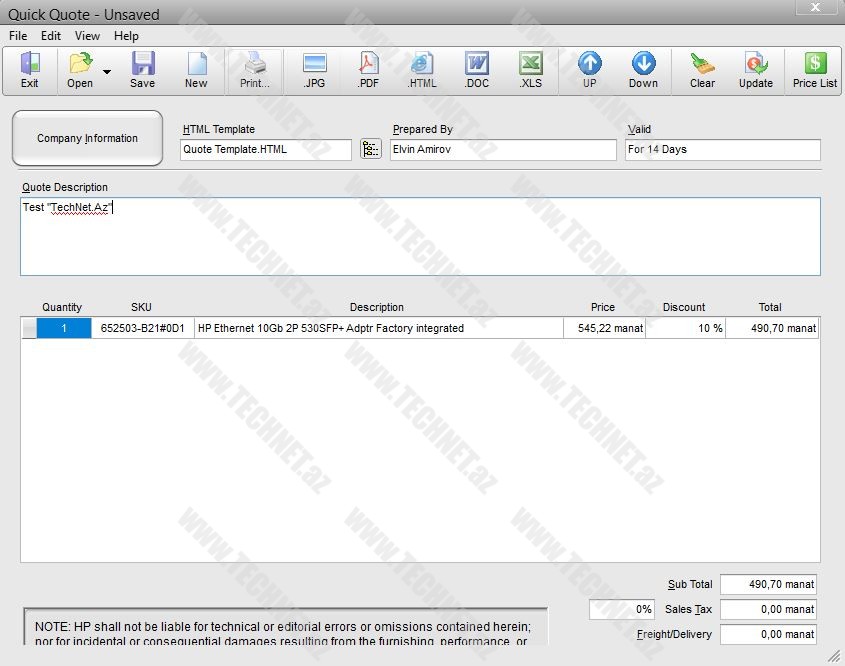Viewport: 845px width, 666px height.
Task: Open the View menu
Action: [x=87, y=36]
